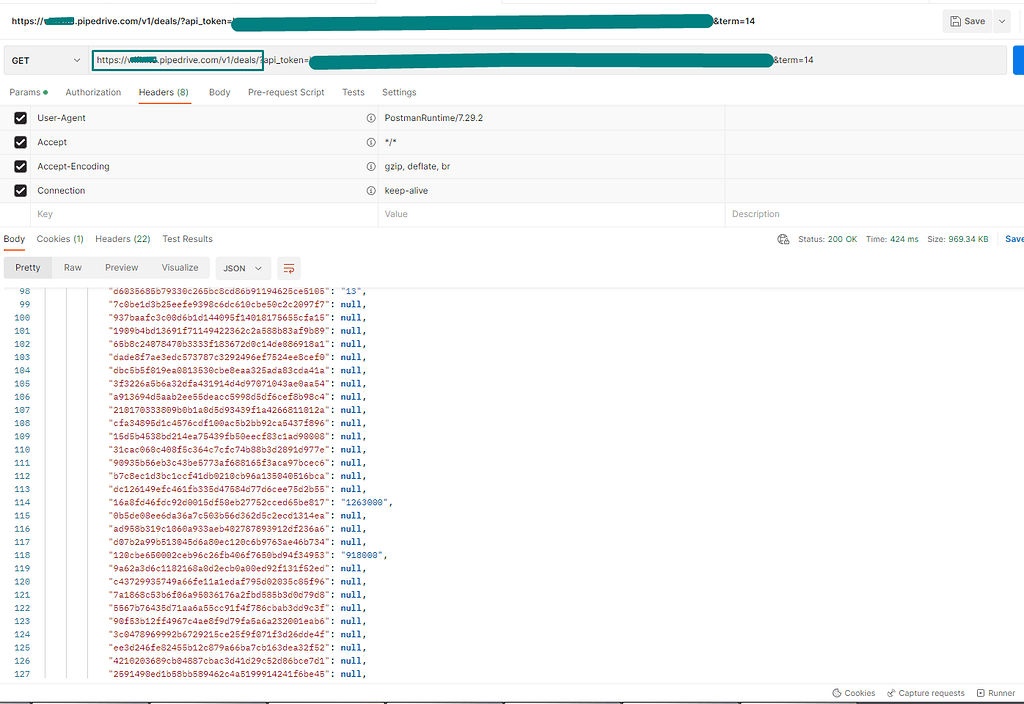
Task: Click the Save button
Action: tap(969, 20)
